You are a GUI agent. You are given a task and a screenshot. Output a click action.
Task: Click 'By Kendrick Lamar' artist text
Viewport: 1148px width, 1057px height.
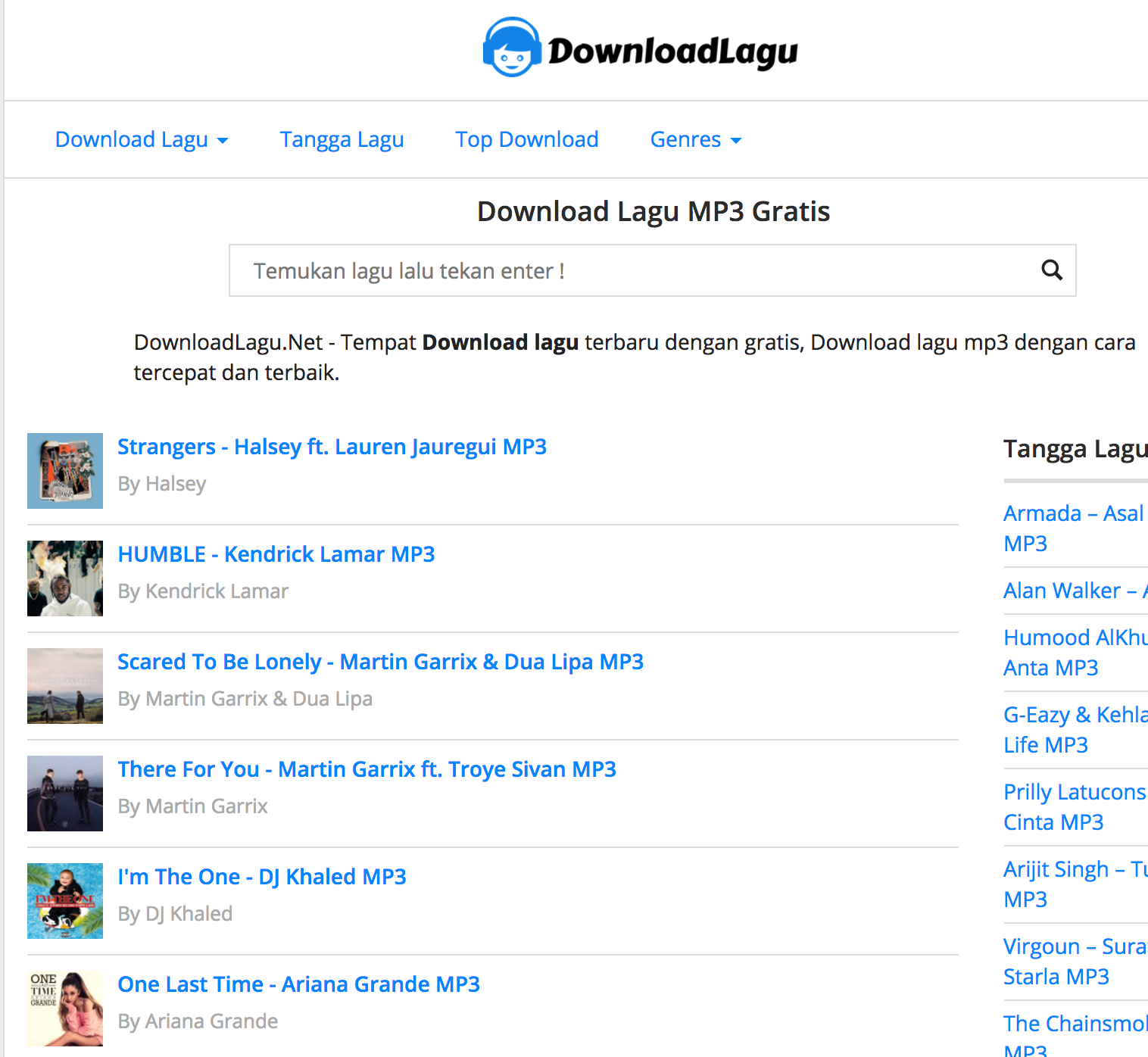click(203, 591)
